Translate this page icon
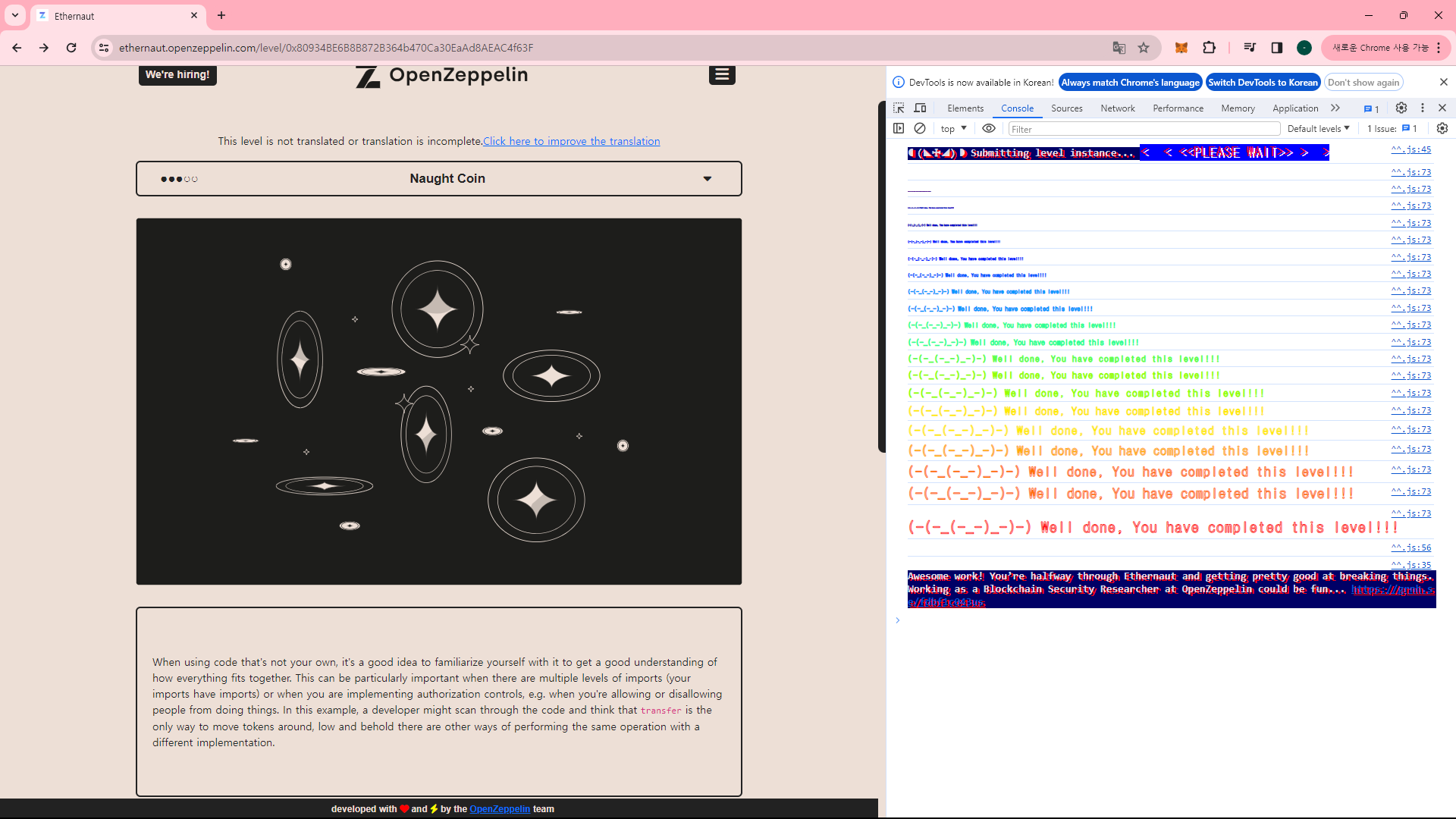The width and height of the screenshot is (1456, 819). (x=1119, y=48)
